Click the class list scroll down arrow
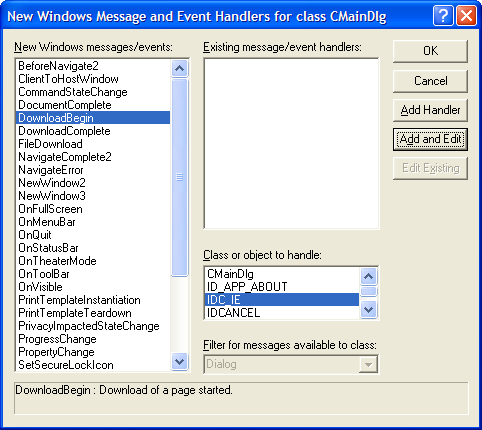This screenshot has height=430, width=482. tap(368, 310)
